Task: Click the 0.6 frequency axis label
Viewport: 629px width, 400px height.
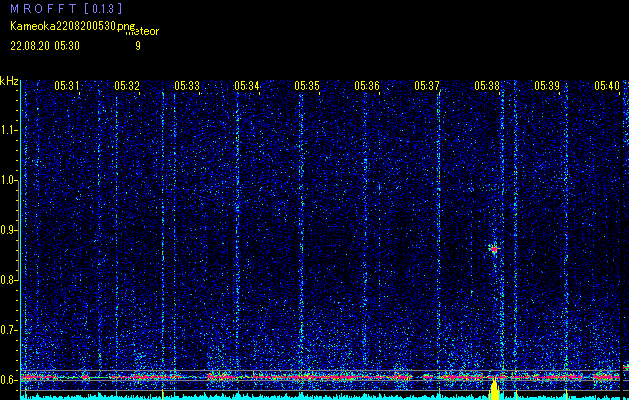Action: click(8, 380)
